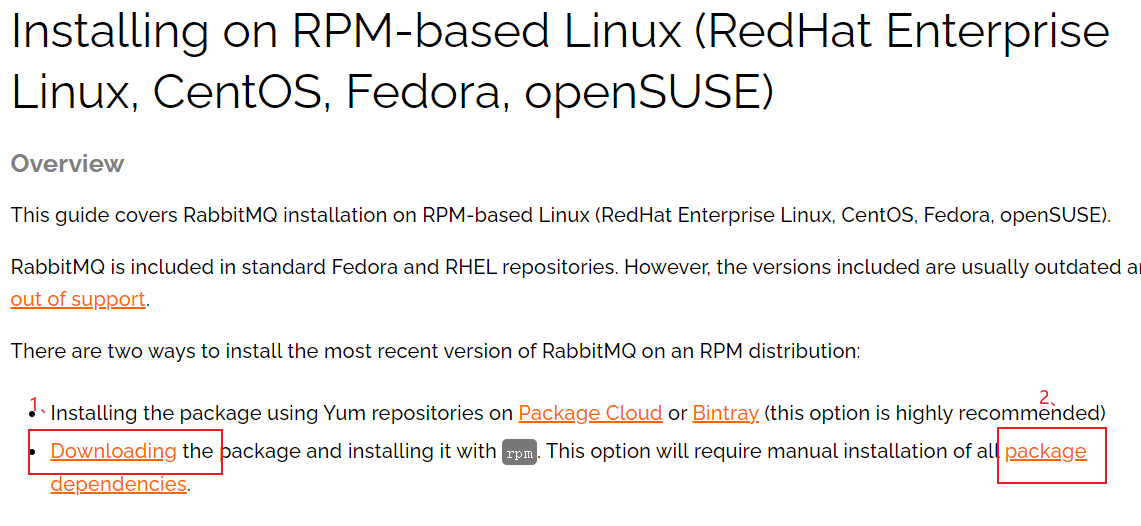The width and height of the screenshot is (1141, 526).
Task: Click the Overview section heading
Action: 67,164
